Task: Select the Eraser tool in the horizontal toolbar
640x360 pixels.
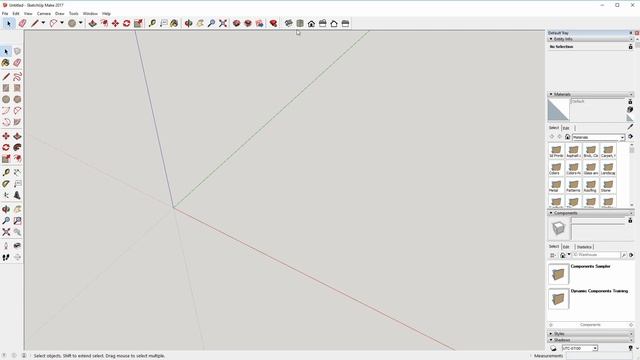Action: pos(22,23)
